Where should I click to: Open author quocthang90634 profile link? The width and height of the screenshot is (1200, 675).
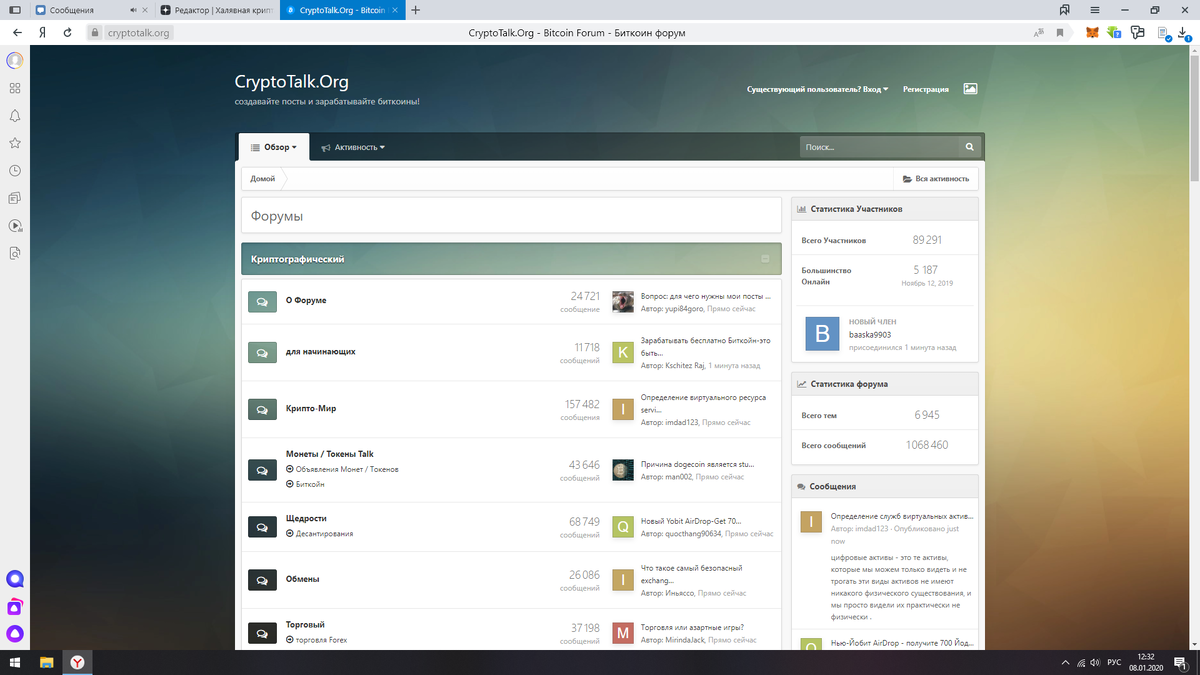pos(692,534)
